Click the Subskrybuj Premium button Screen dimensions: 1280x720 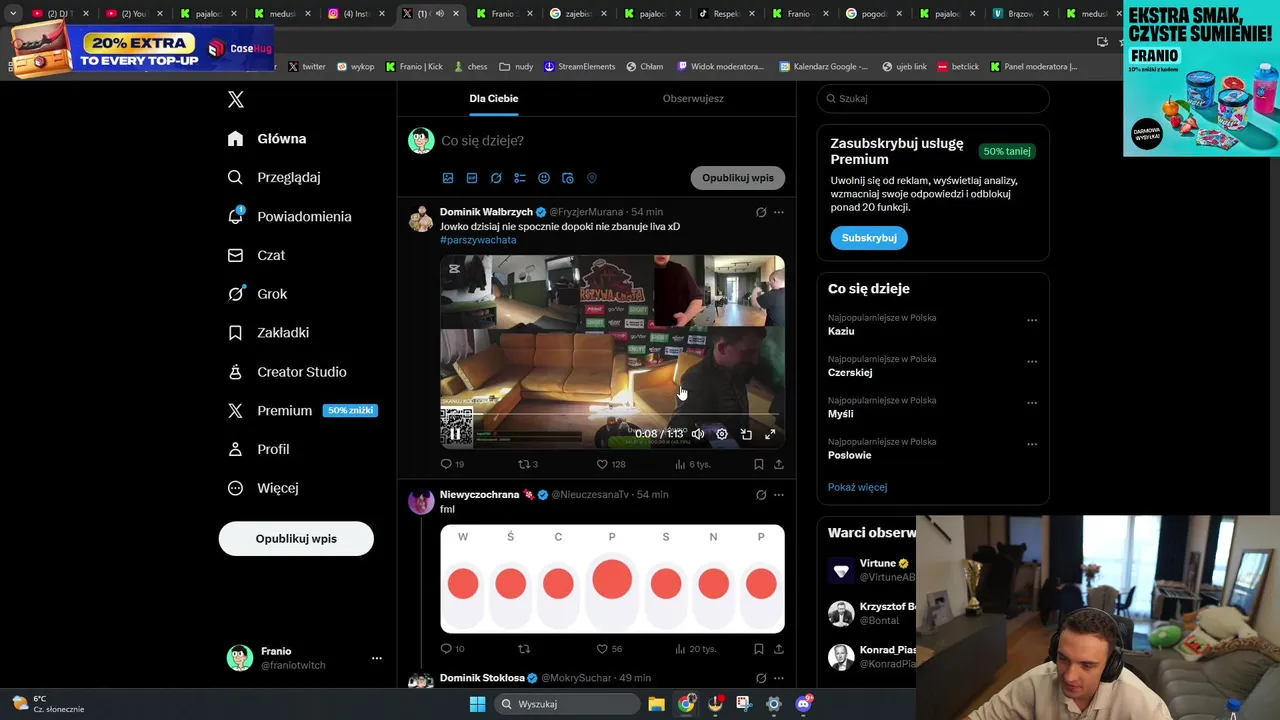[x=869, y=238]
